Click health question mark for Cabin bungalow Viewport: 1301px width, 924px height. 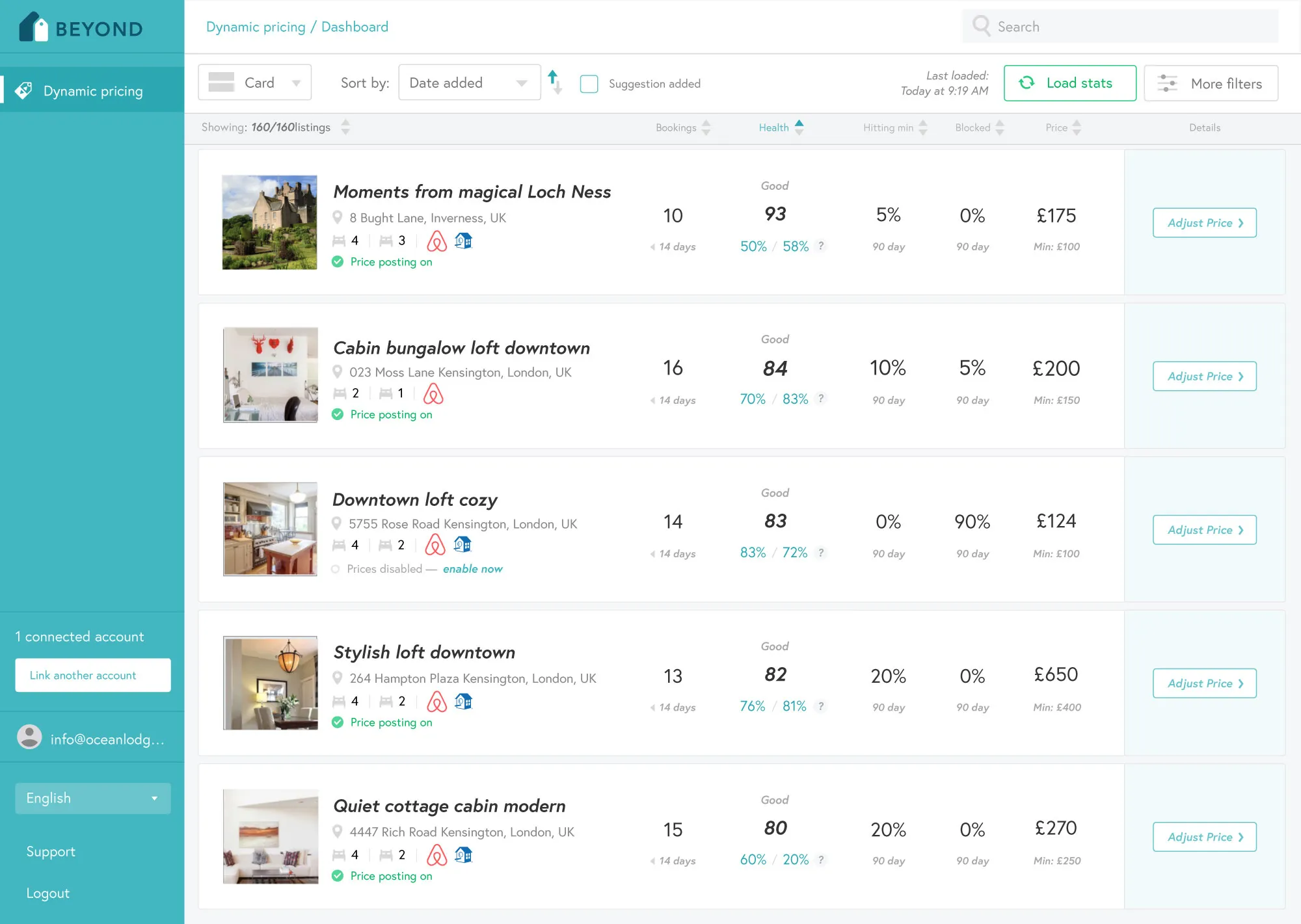[821, 399]
